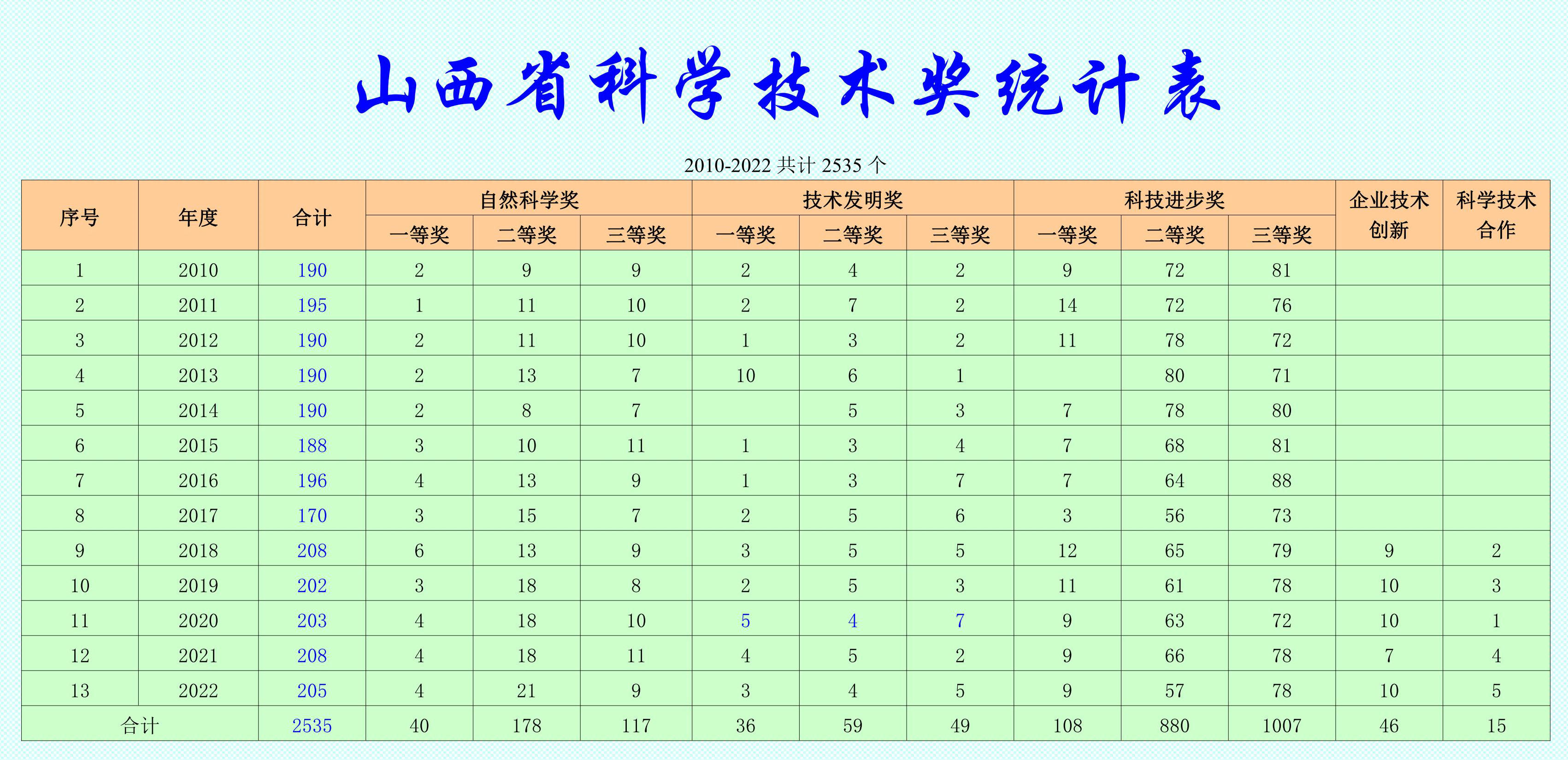Select the 合计 label in bottom row
Screen dimensions: 1568x760
[139, 725]
